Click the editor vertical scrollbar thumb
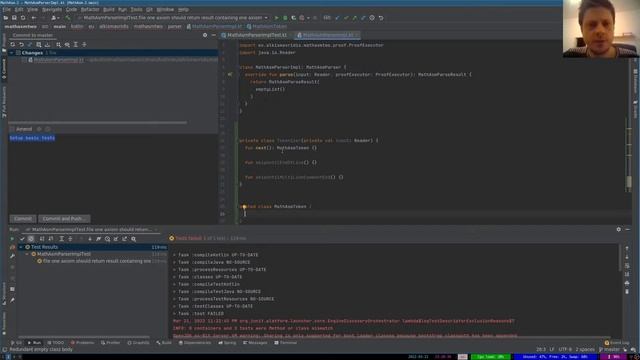 pyautogui.click(x=629, y=182)
